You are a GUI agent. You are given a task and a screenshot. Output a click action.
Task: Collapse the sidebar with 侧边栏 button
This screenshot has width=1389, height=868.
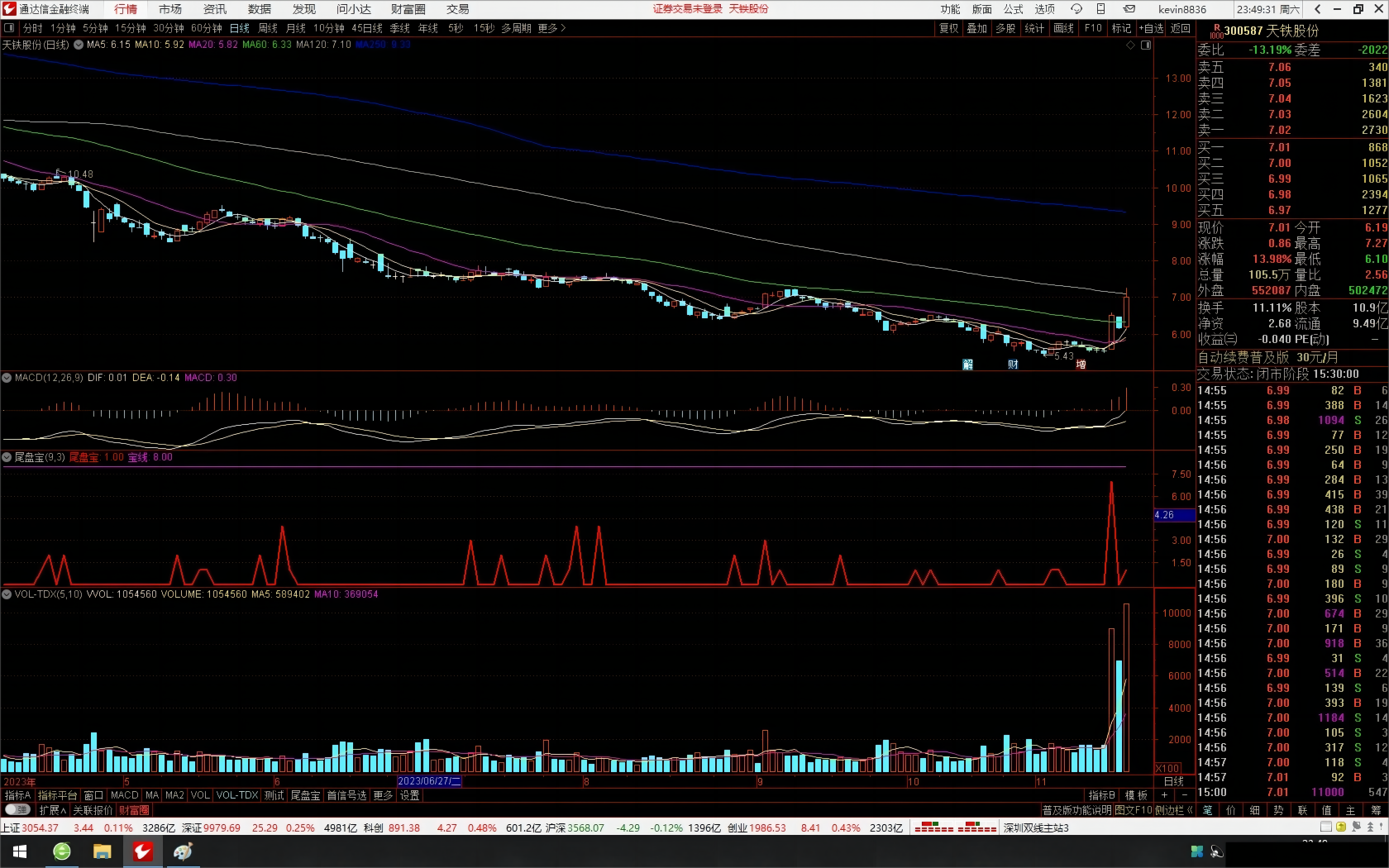point(1174,810)
